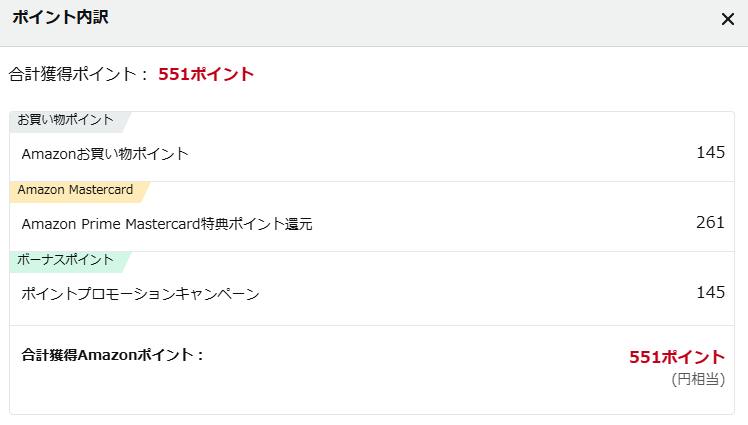Click the yellow Amazon Mastercard category tag
The height and width of the screenshot is (425, 748).
tap(75, 191)
